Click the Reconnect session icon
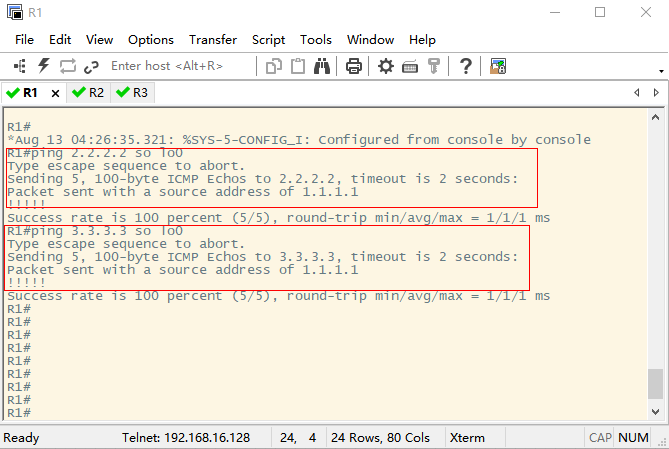Screen dimensions: 669x449 tap(67, 66)
